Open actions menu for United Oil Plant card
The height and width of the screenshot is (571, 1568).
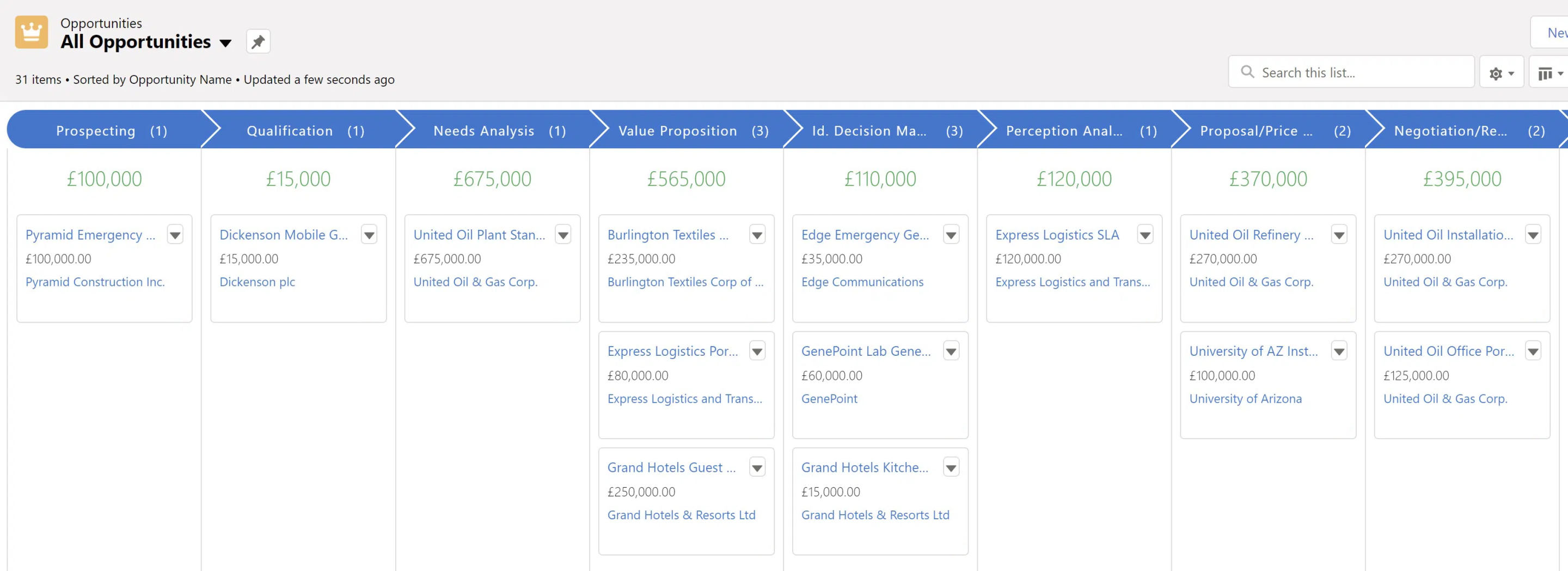[562, 235]
